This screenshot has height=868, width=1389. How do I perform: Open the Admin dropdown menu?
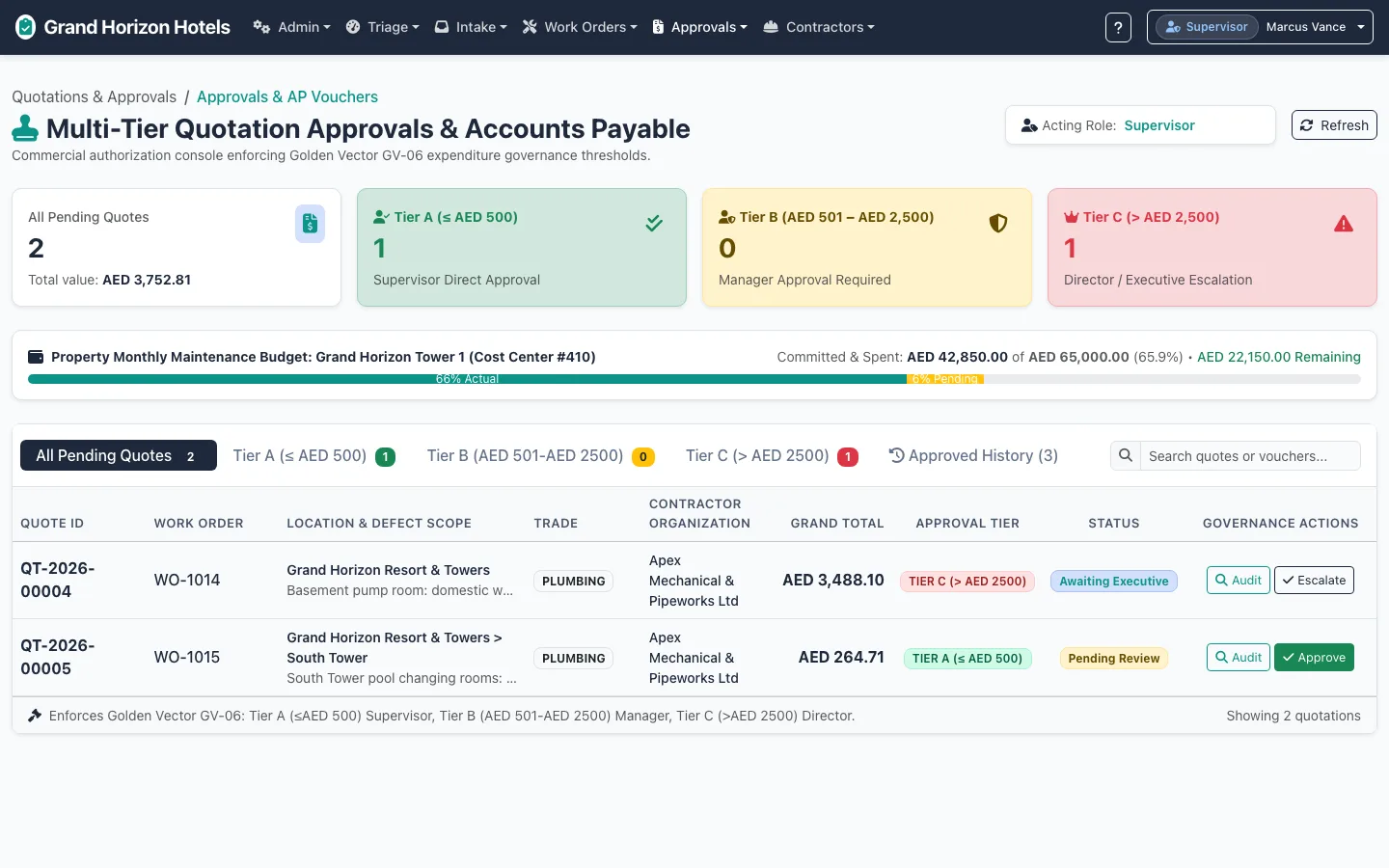[291, 27]
